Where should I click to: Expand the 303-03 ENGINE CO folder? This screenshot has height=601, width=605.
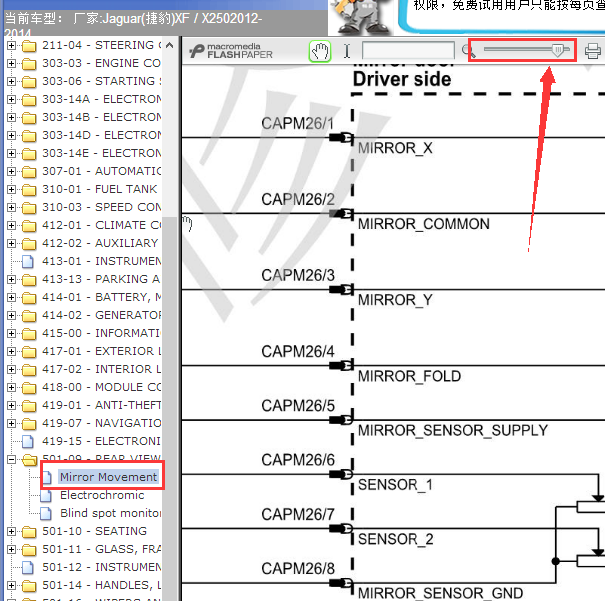coord(11,63)
